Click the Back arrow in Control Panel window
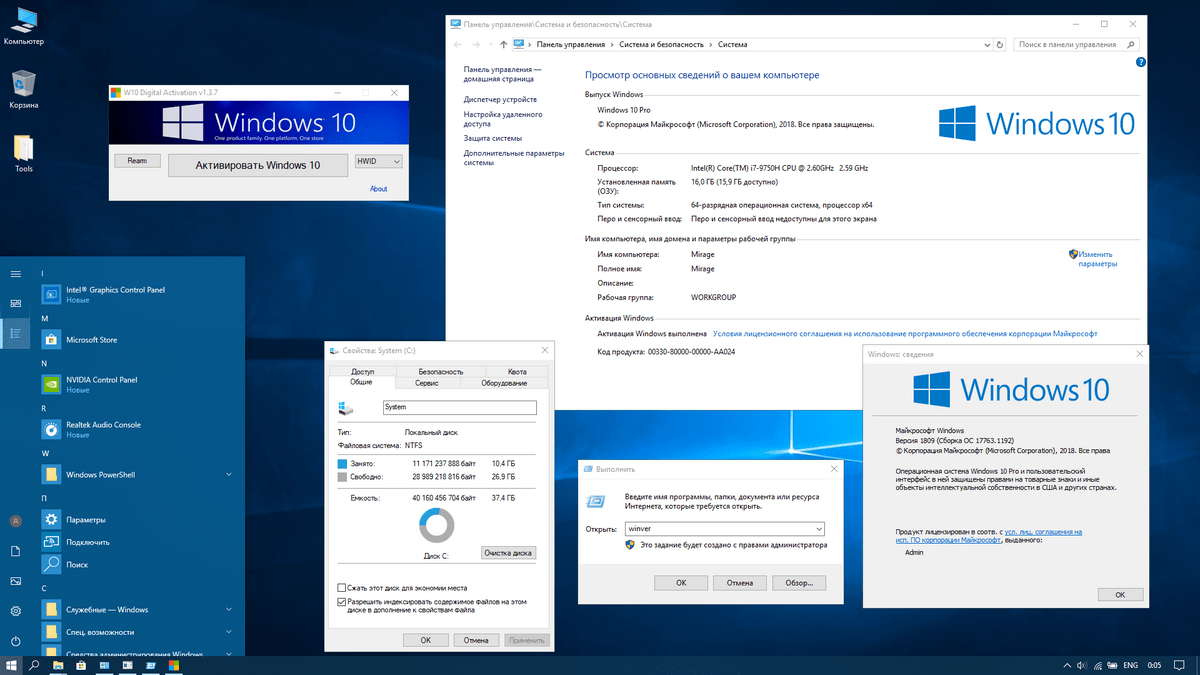This screenshot has height=675, width=1200. coord(459,44)
